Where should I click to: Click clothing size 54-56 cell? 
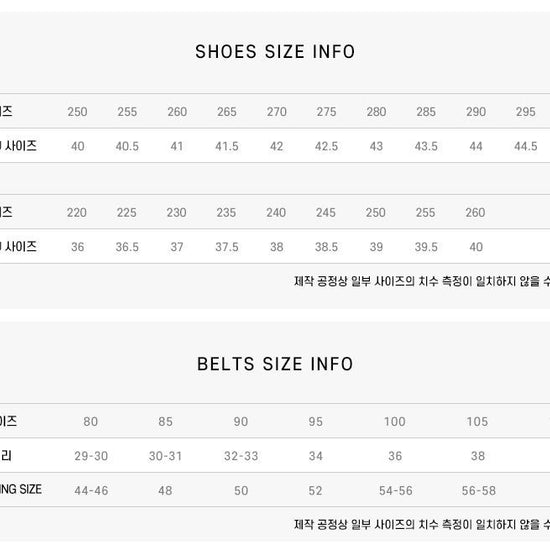396,490
